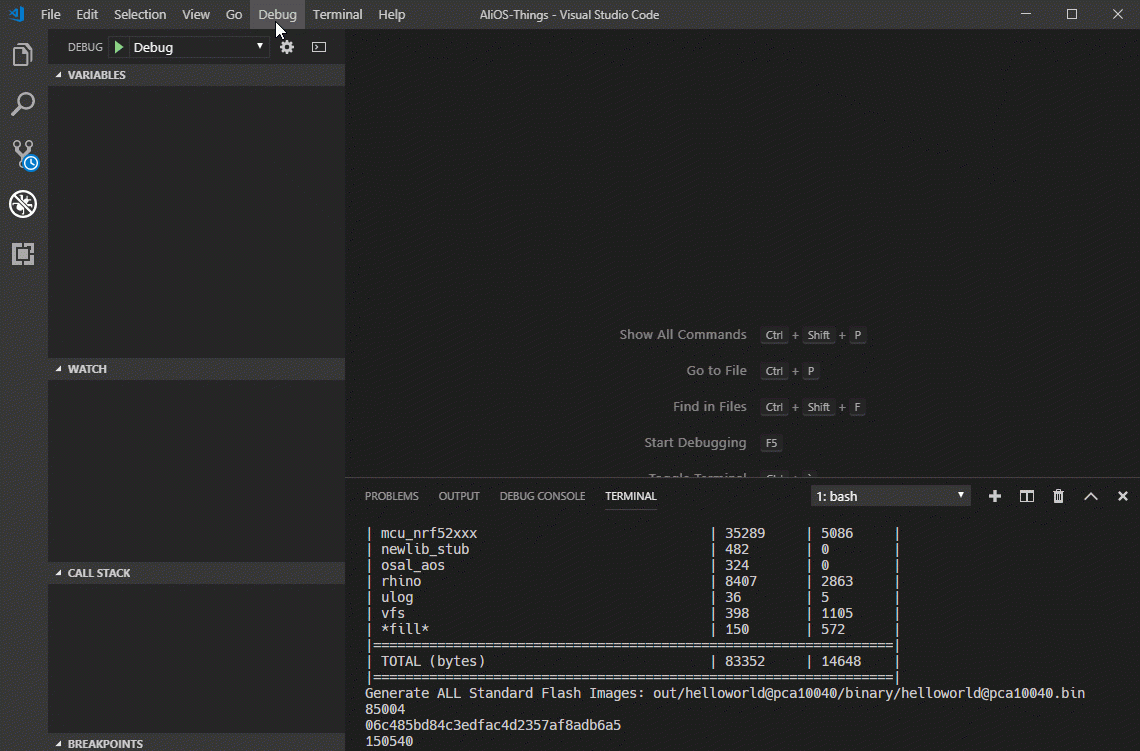This screenshot has width=1140, height=751.
Task: Create a new terminal with plus icon
Action: click(995, 496)
